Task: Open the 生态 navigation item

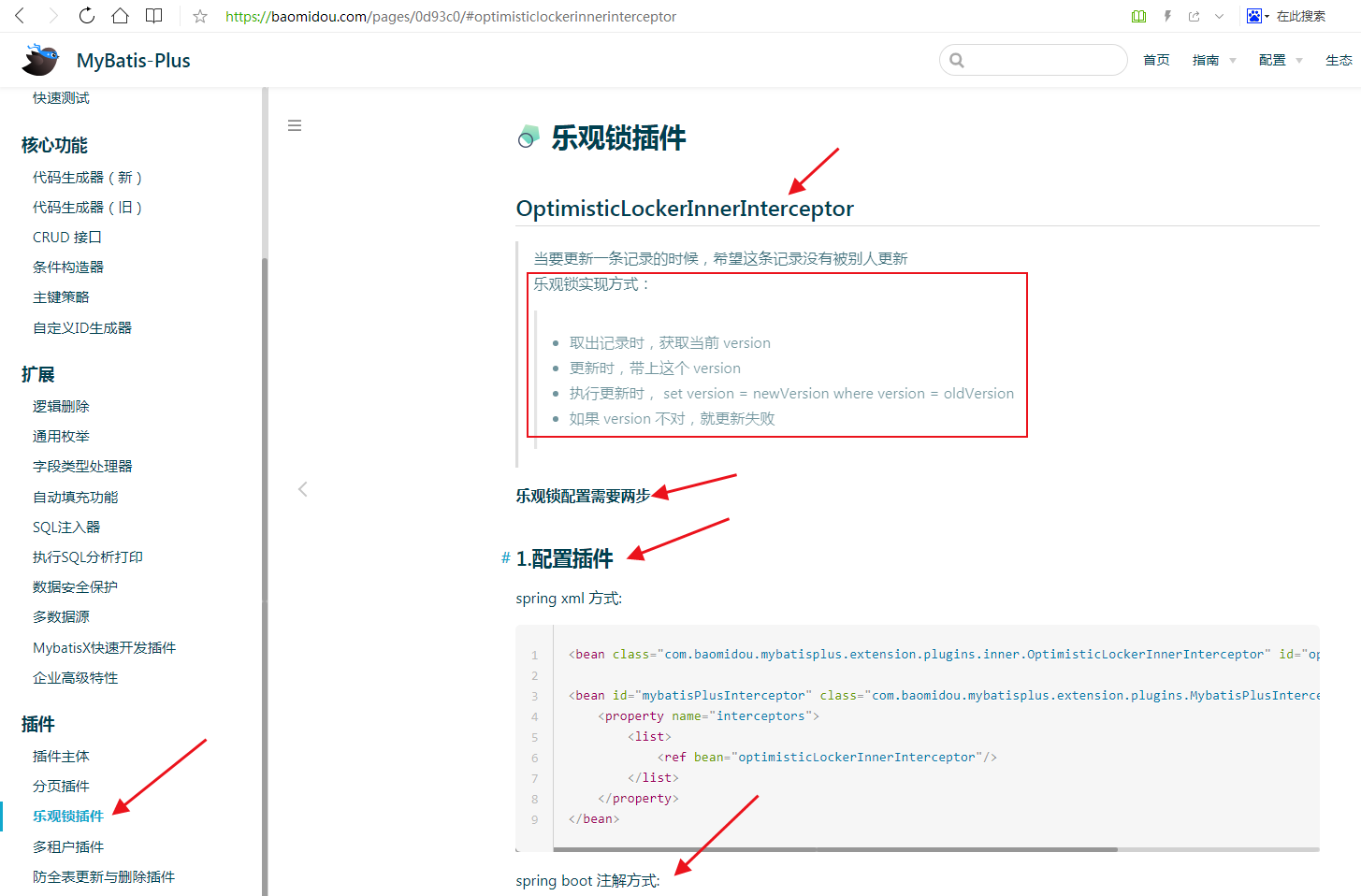Action: [x=1339, y=60]
